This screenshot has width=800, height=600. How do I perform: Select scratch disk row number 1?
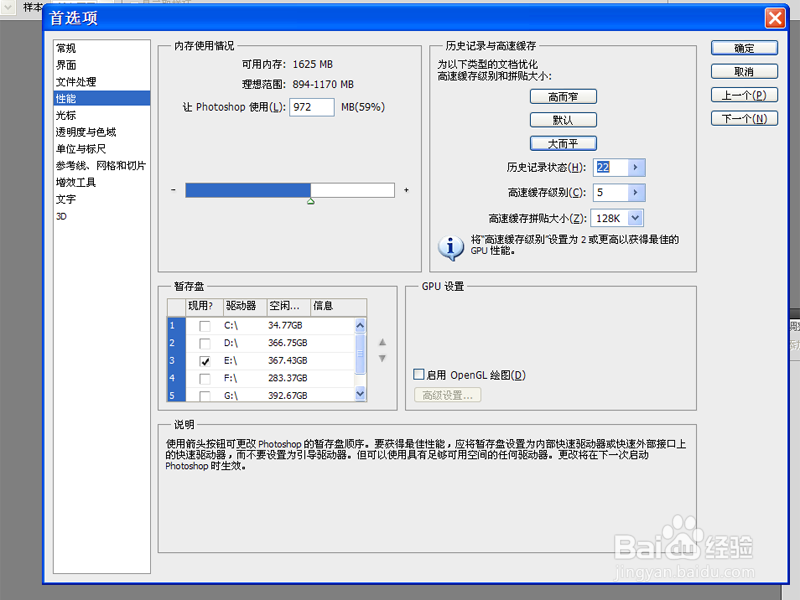[x=176, y=326]
